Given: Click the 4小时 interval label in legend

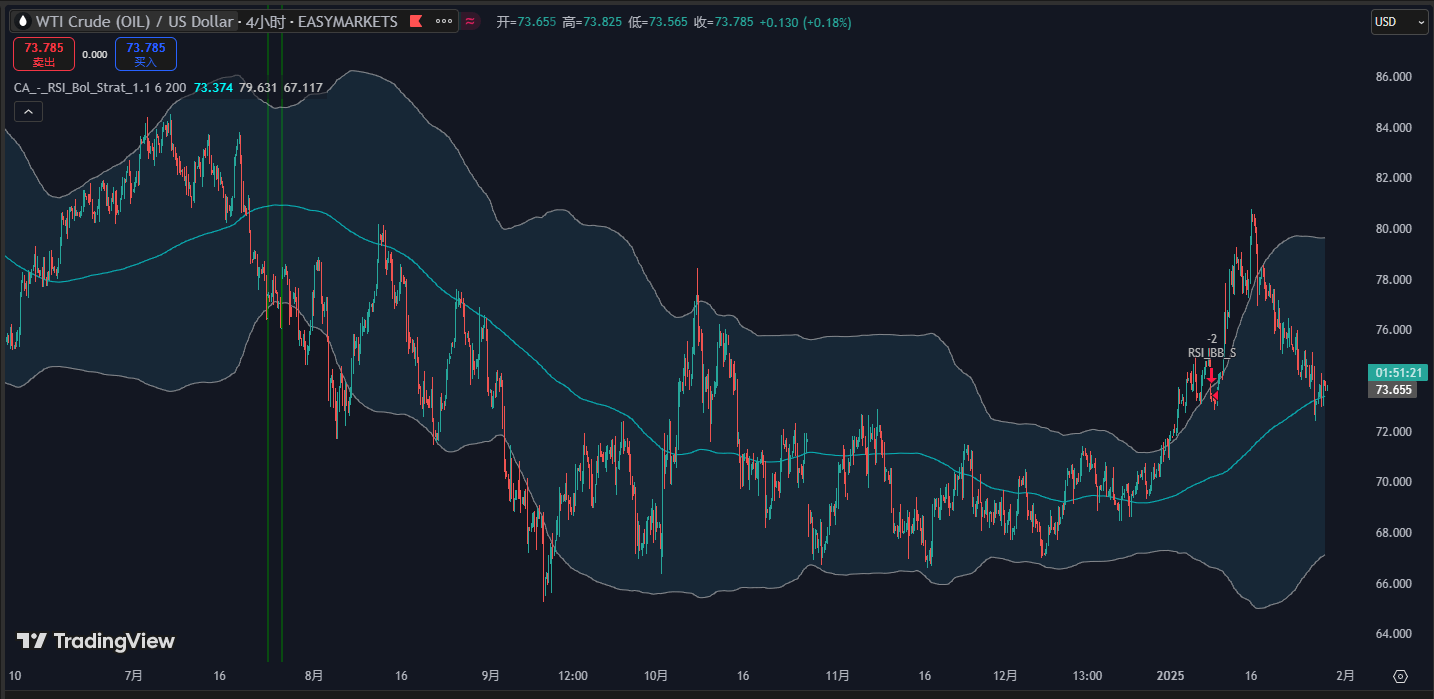Looking at the screenshot, I should 267,21.
